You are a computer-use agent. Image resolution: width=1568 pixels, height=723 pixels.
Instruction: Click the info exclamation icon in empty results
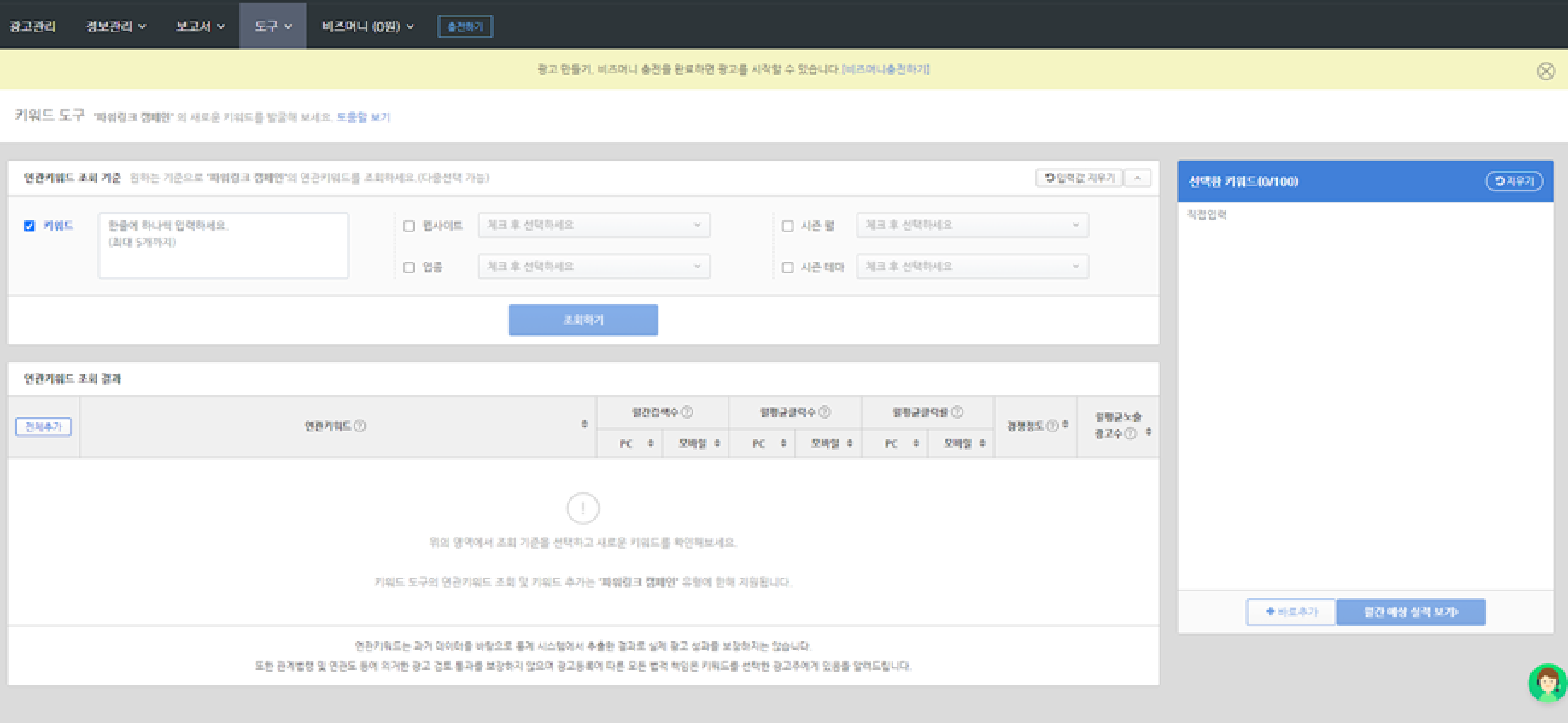(x=583, y=508)
